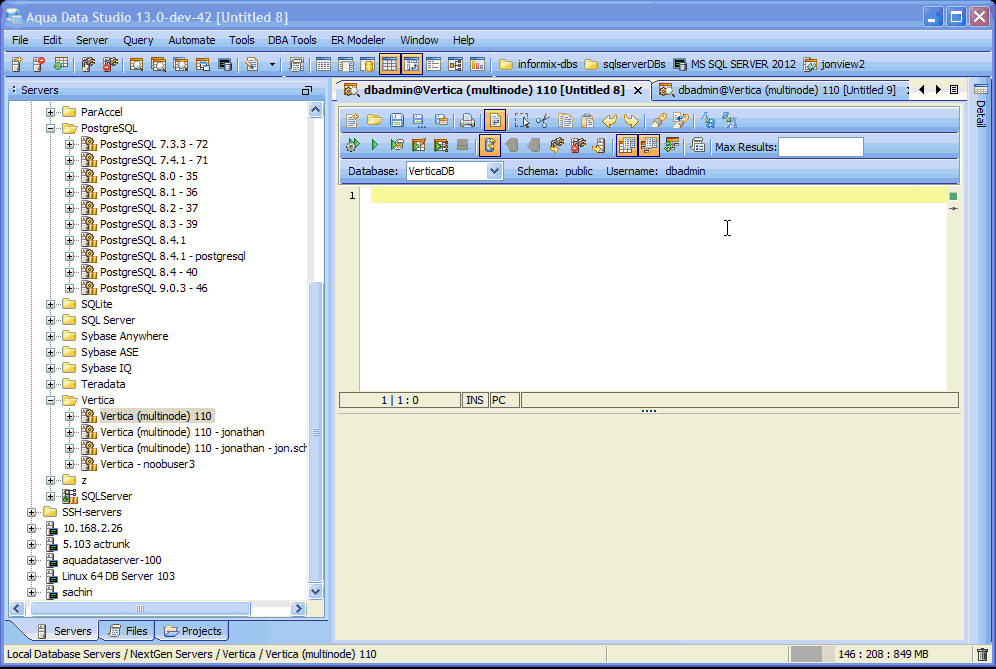Open the small dropdown arrow in main toolbar
Viewport: 996px width, 669px height.
[273, 64]
